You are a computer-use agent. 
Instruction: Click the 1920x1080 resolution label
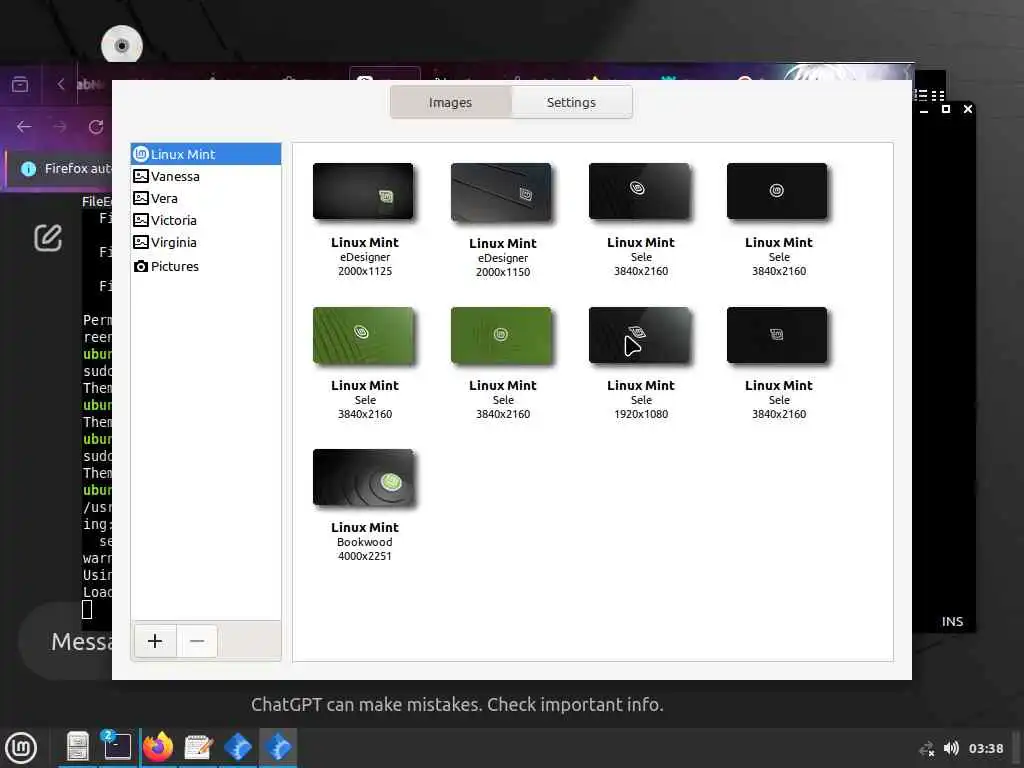coord(641,414)
